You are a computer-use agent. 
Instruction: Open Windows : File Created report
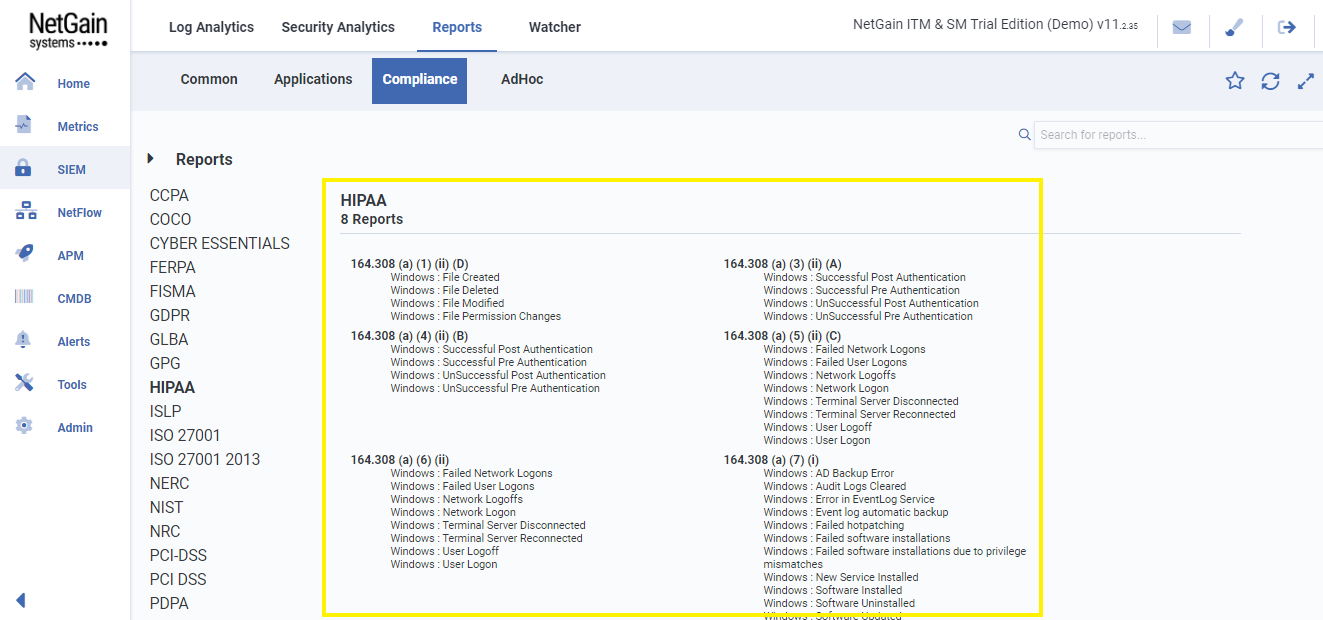click(445, 277)
